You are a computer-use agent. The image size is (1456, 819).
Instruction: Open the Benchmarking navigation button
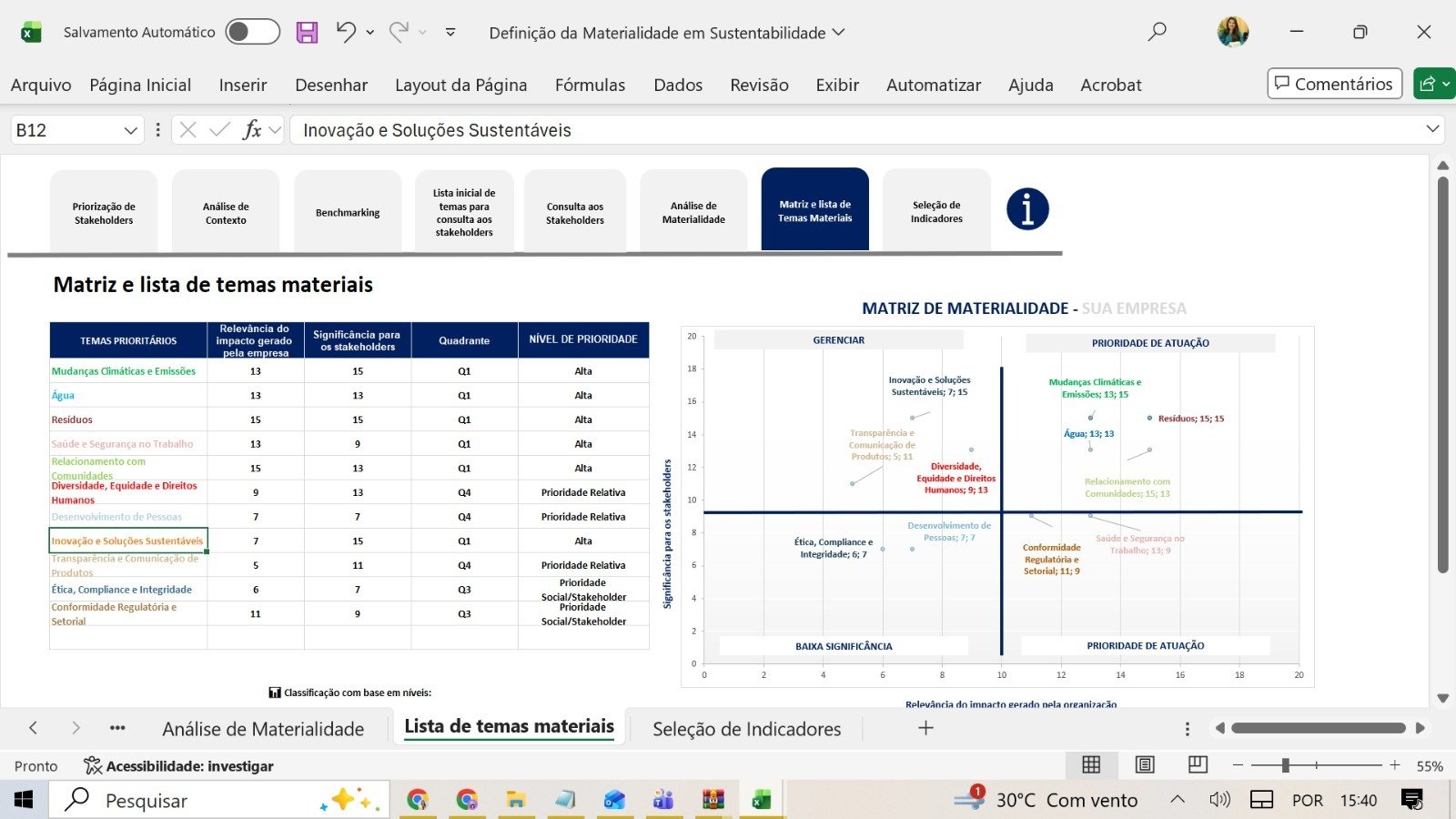[348, 211]
